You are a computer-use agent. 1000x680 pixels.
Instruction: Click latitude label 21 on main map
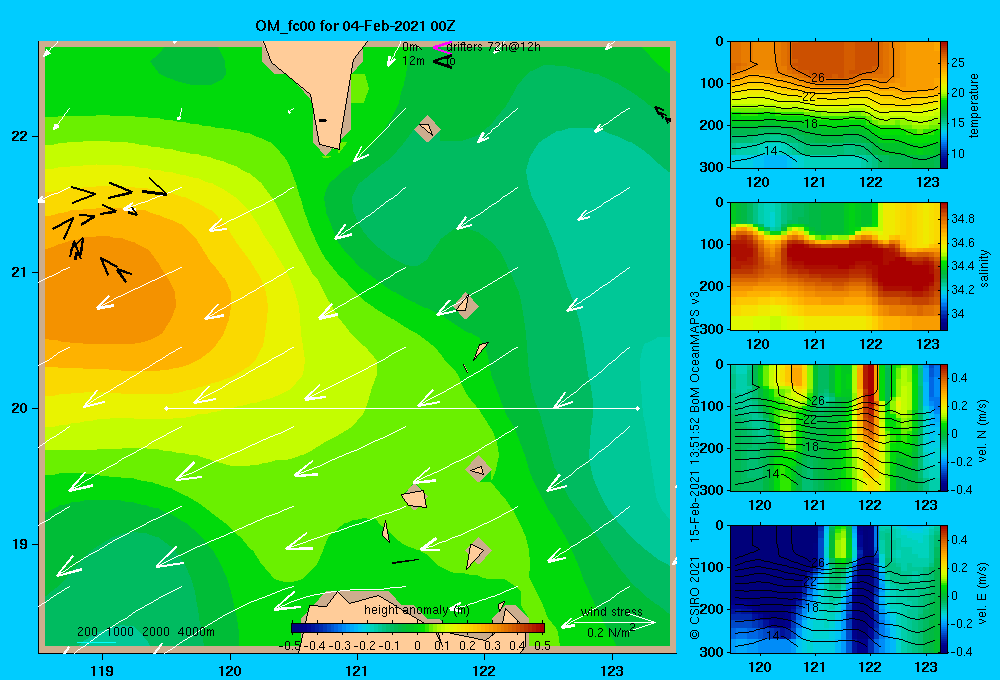(x=19, y=272)
